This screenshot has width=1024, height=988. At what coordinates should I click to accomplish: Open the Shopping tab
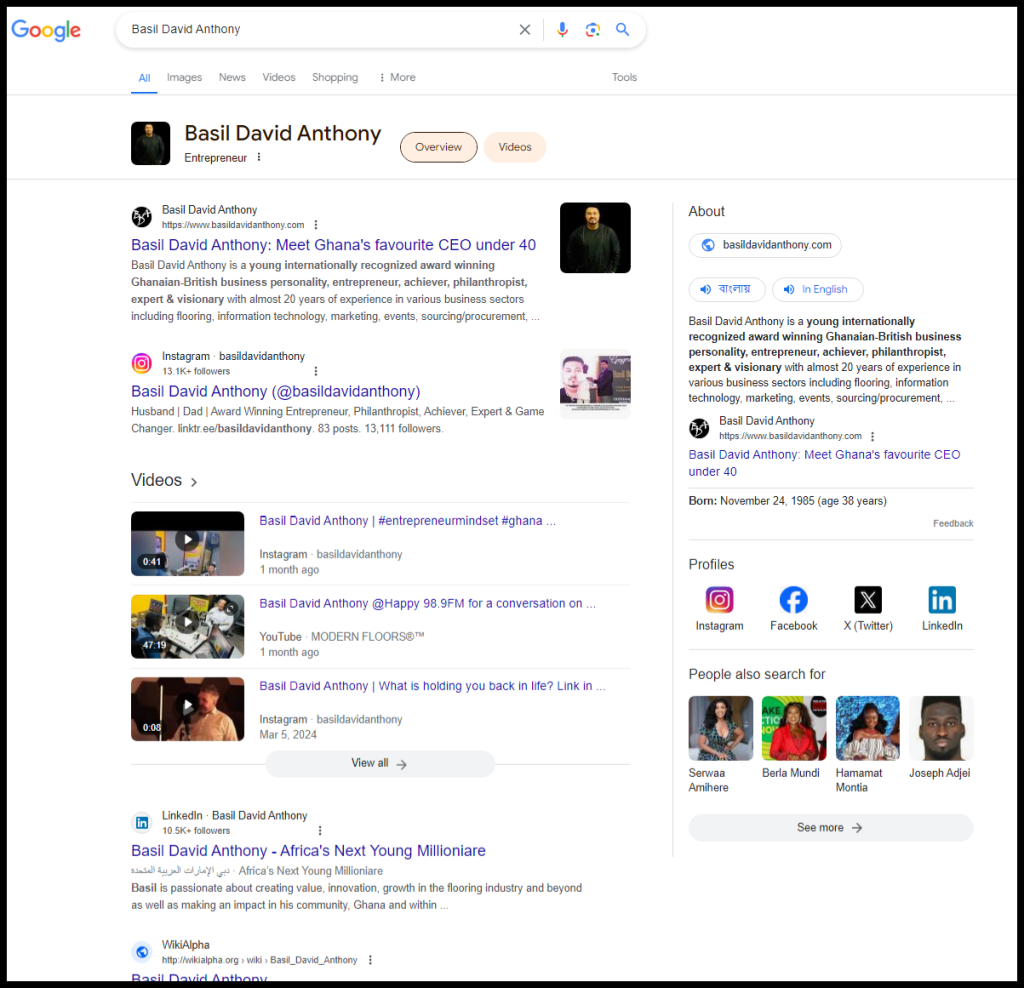click(335, 77)
